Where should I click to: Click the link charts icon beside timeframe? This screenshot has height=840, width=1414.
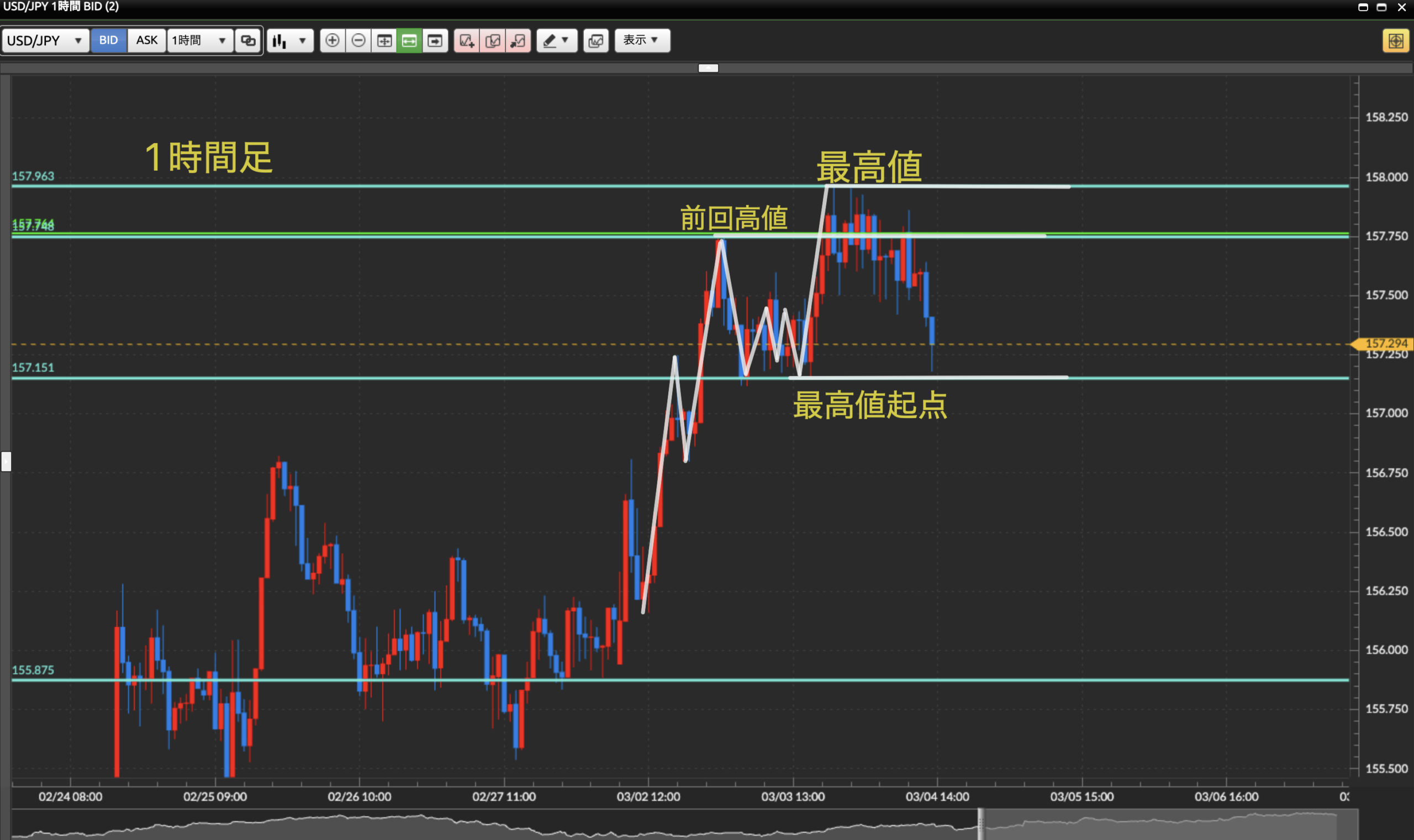tap(248, 40)
